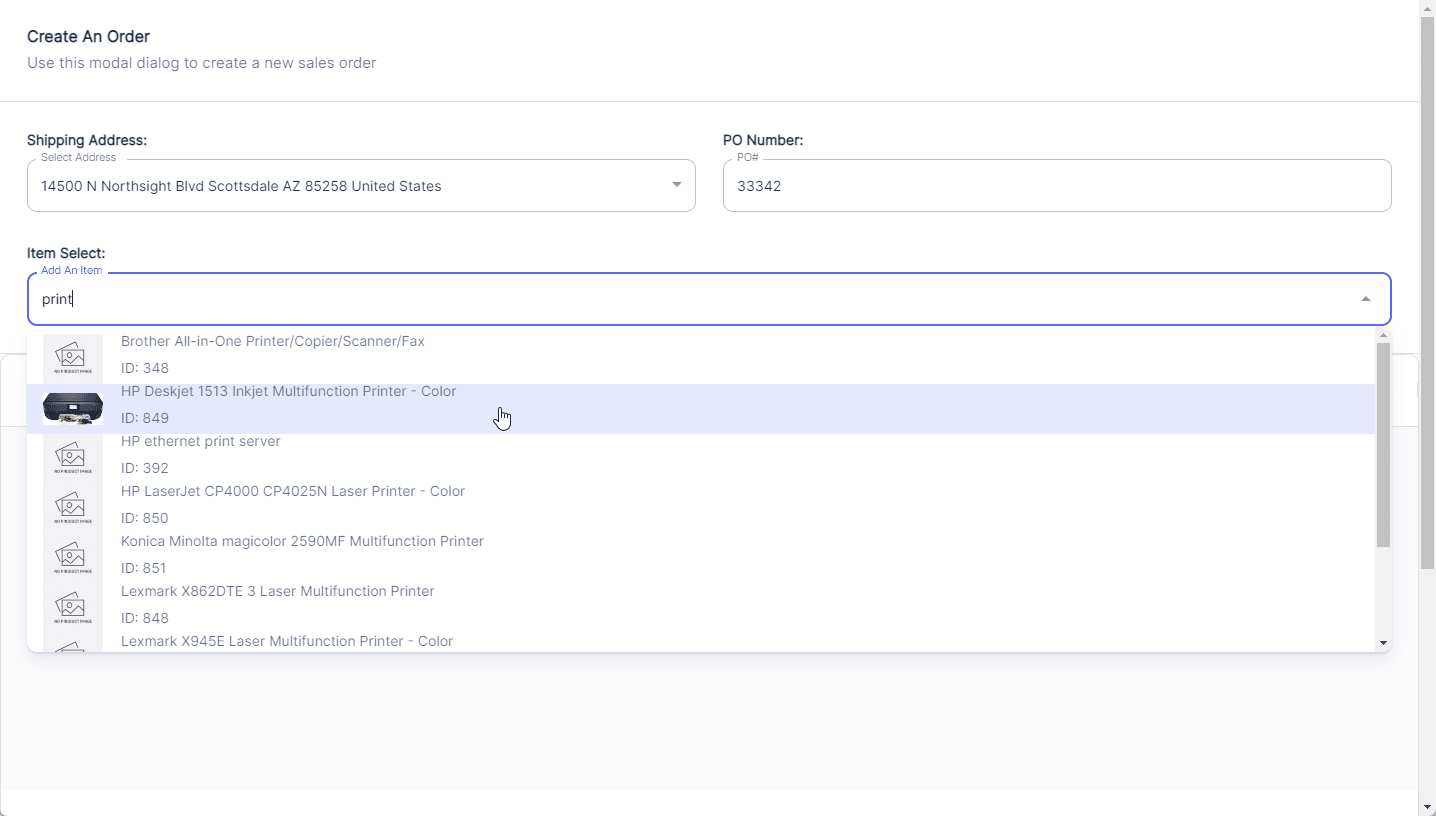Click the item list scrollbar down arrow

[1383, 643]
